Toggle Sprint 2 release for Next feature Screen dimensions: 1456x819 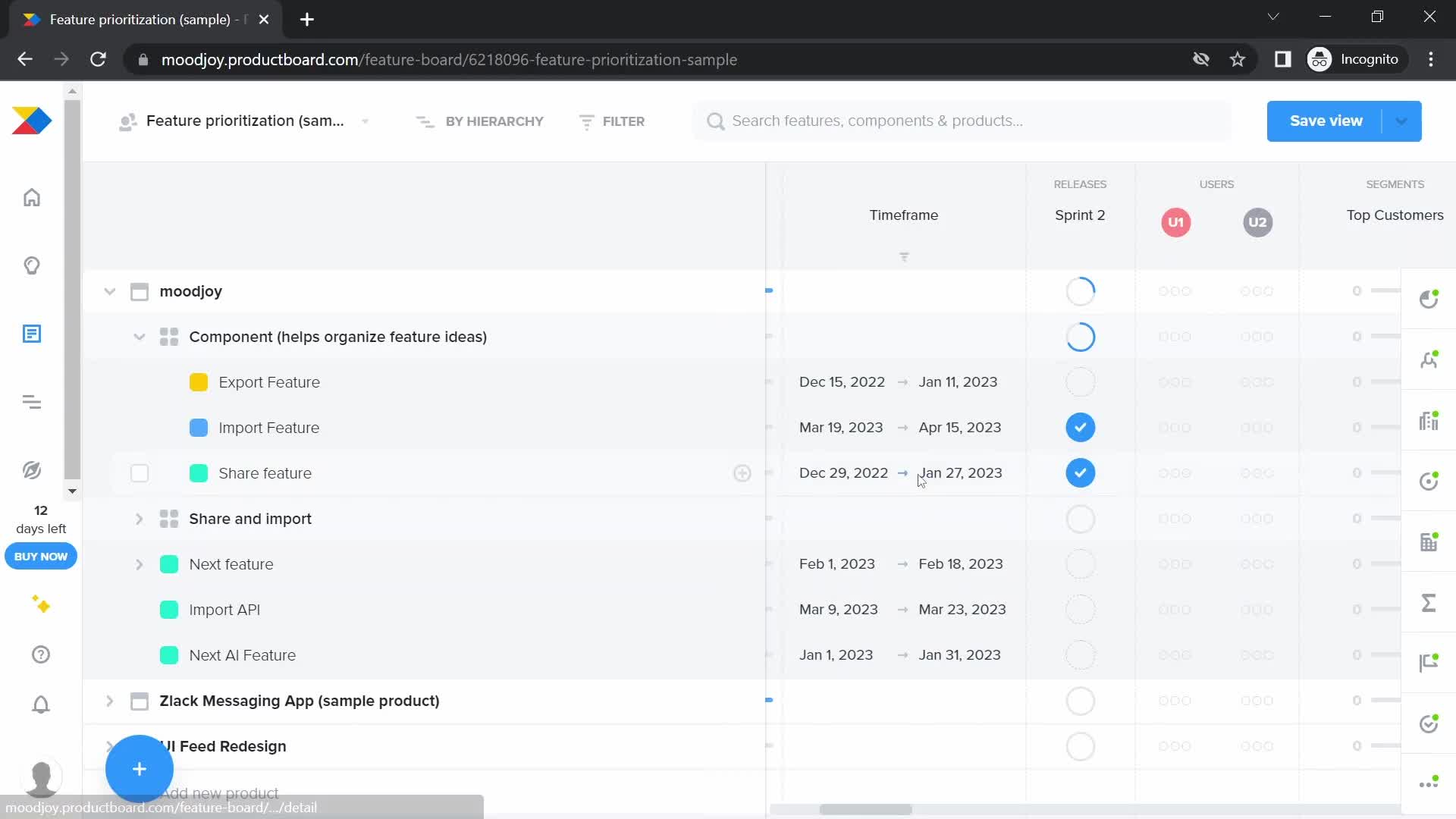coord(1080,564)
